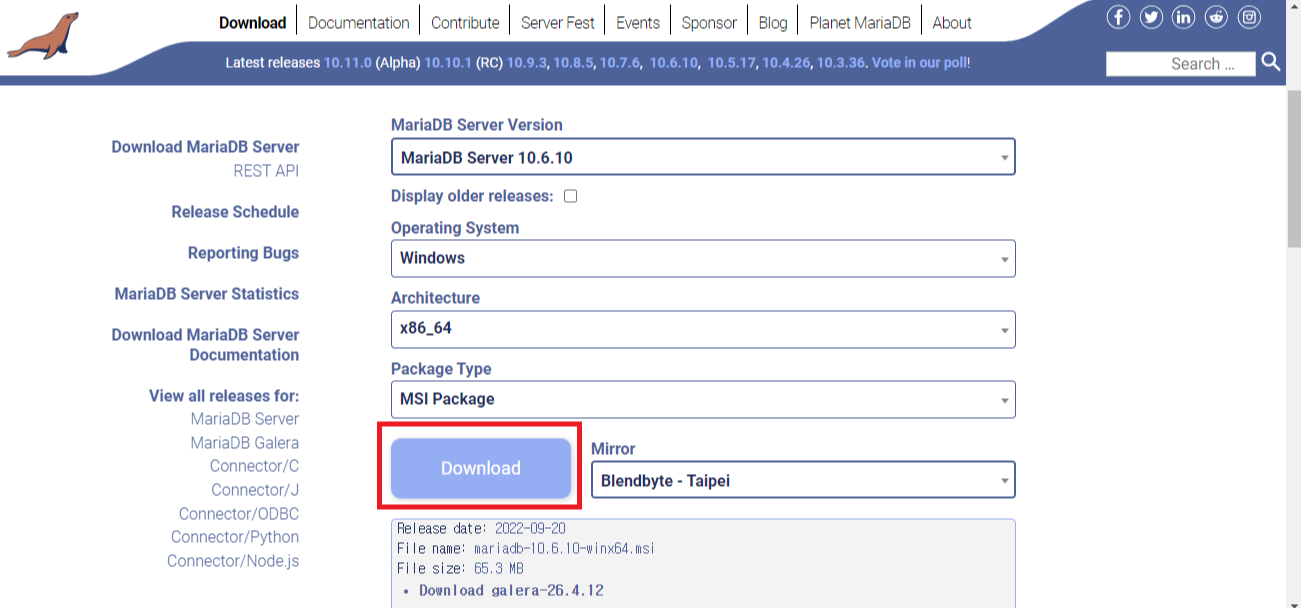This screenshot has width=1301, height=608.
Task: Open Download MariaDB Server sidebar link
Action: (x=205, y=147)
